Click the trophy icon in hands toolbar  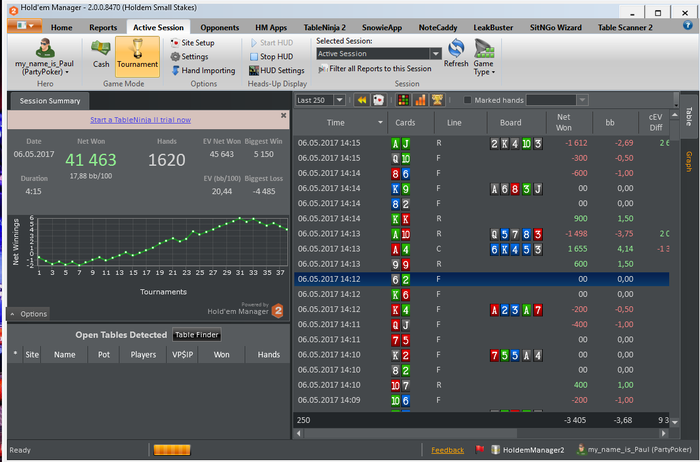tap(437, 100)
